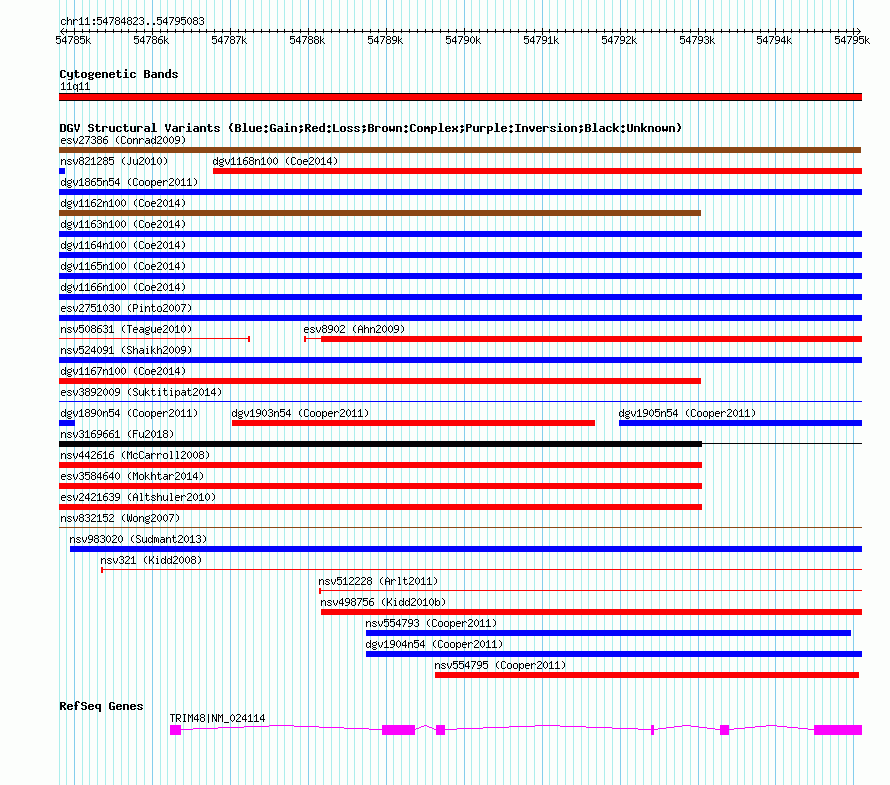Image resolution: width=890 pixels, height=785 pixels.
Task: Select the red dgv1167n100 loss bar
Action: point(380,381)
